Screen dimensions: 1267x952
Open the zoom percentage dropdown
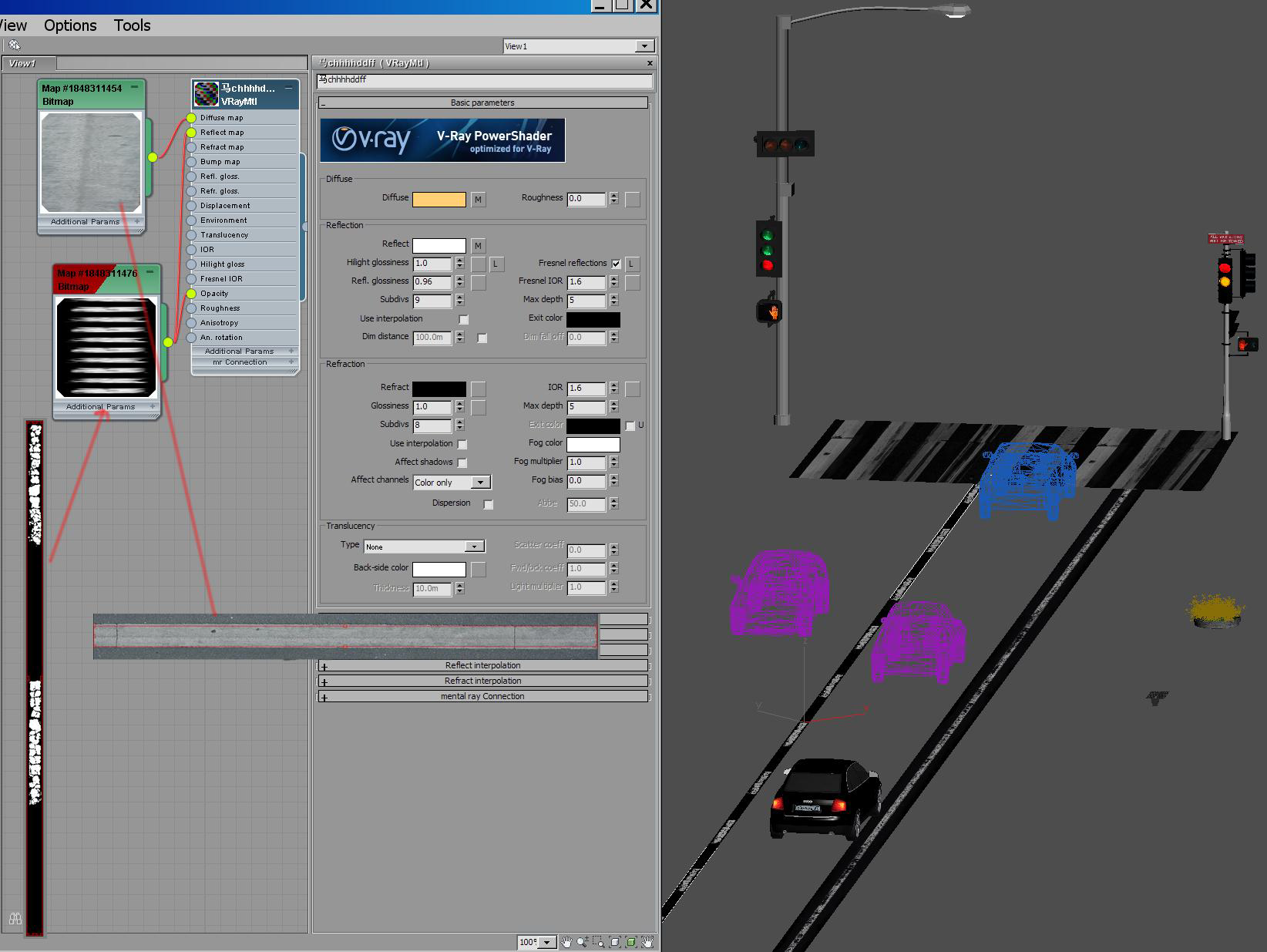pyautogui.click(x=547, y=942)
